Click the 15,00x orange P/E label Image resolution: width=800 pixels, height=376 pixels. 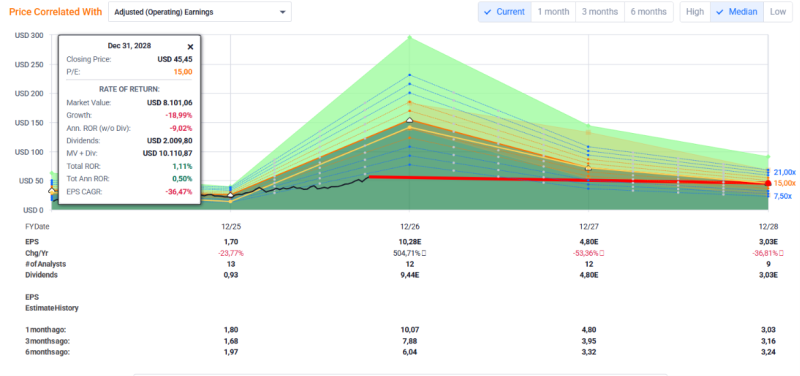[785, 183]
